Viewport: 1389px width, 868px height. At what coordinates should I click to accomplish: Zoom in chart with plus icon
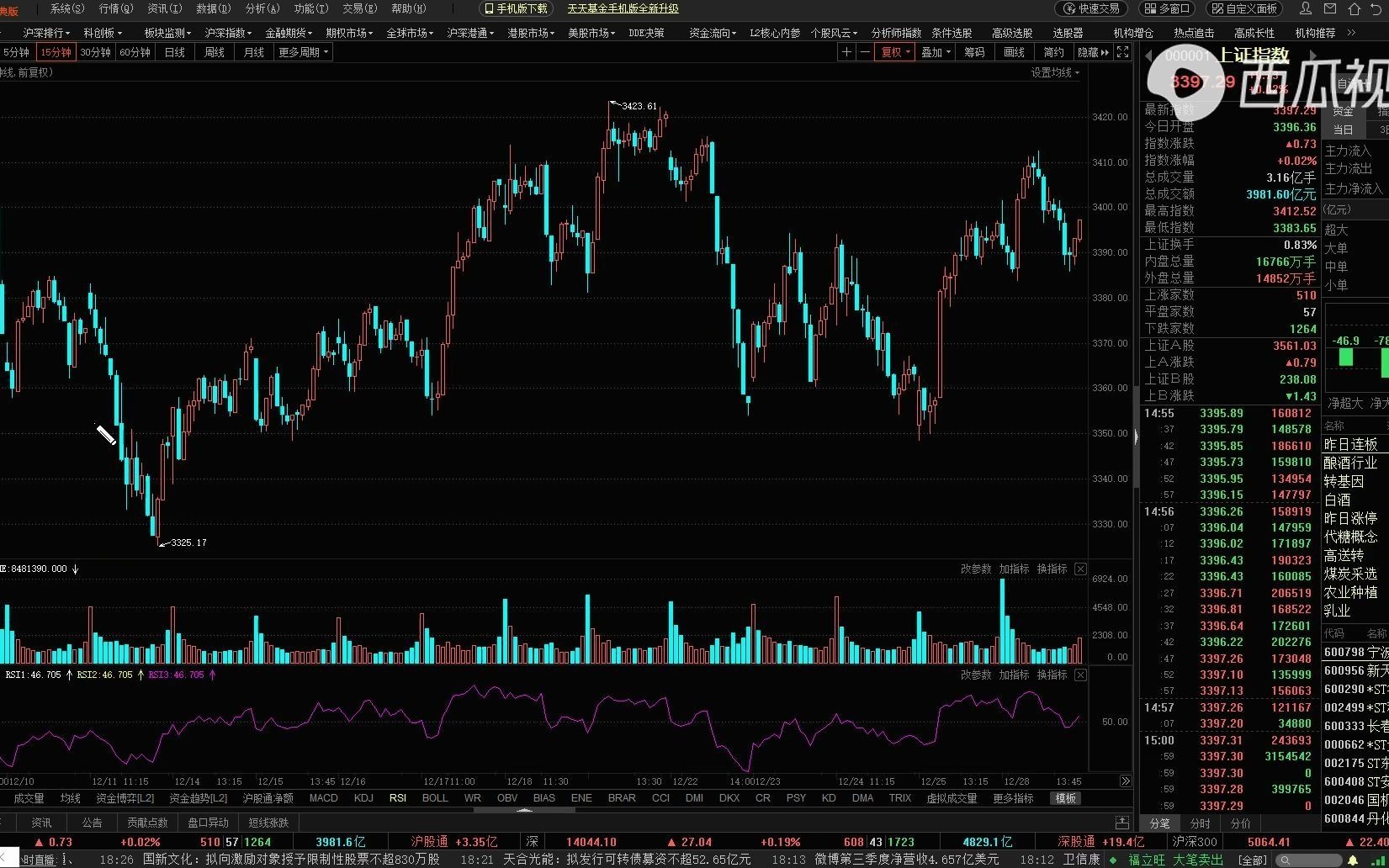[847, 52]
